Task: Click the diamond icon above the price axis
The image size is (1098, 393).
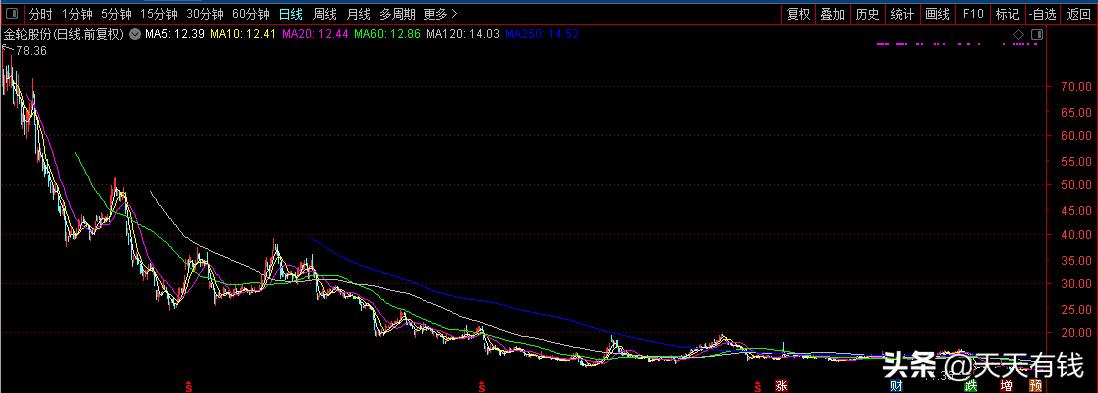Action: (x=1019, y=34)
